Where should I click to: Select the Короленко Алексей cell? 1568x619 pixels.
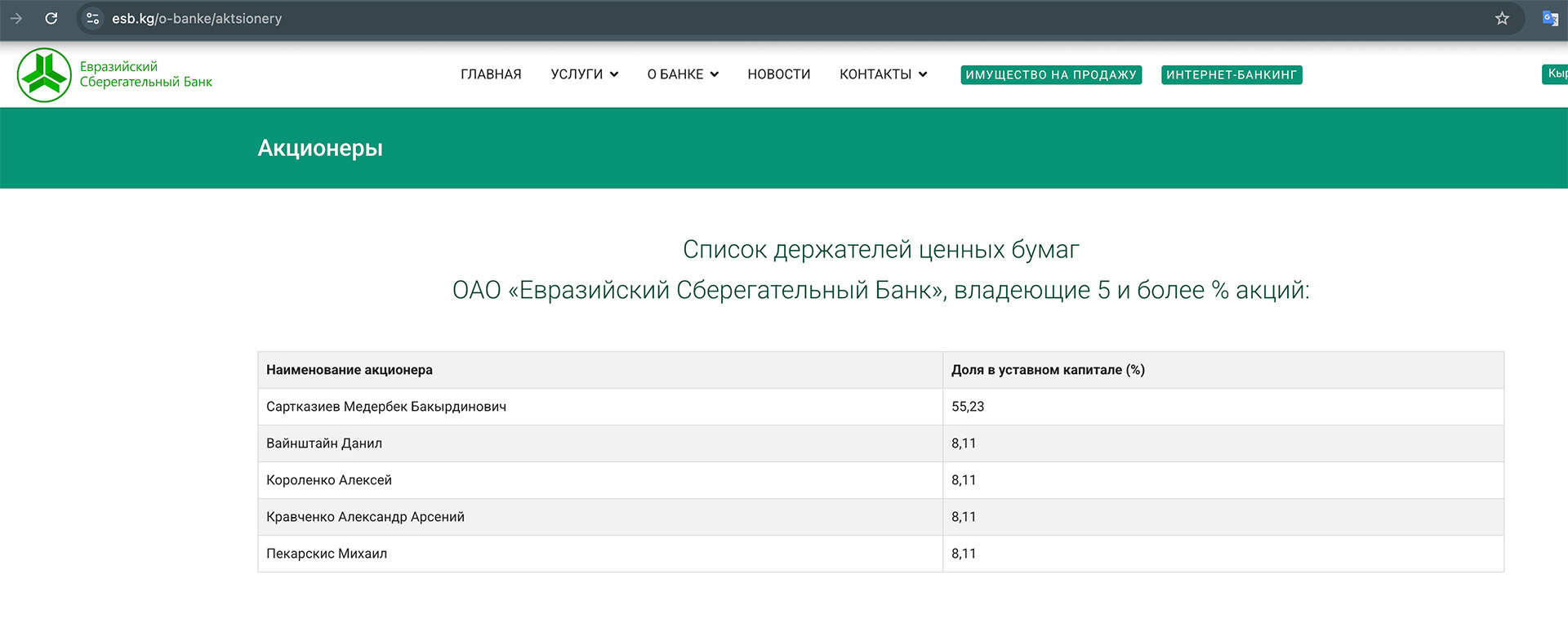600,480
